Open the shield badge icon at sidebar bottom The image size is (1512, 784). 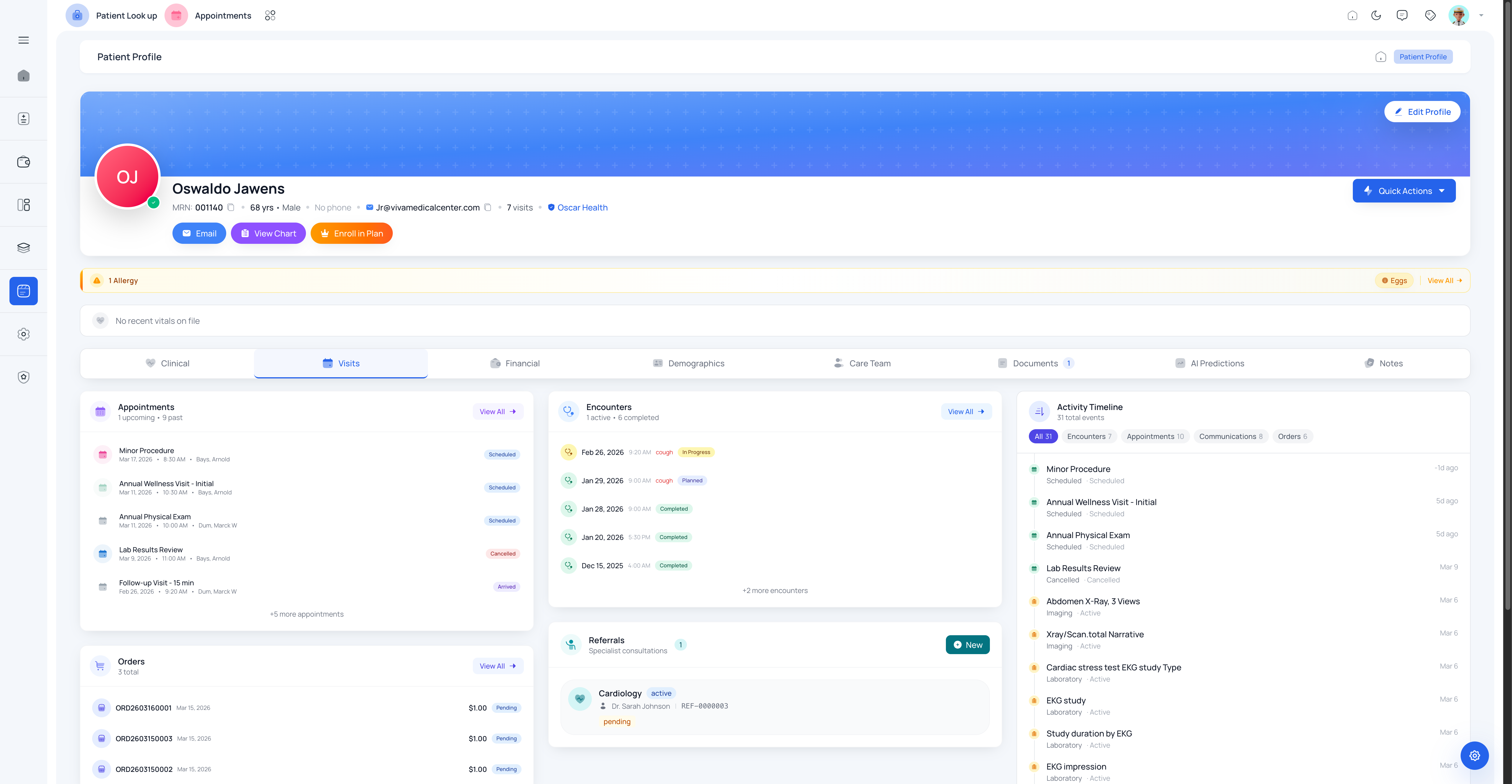(x=24, y=377)
